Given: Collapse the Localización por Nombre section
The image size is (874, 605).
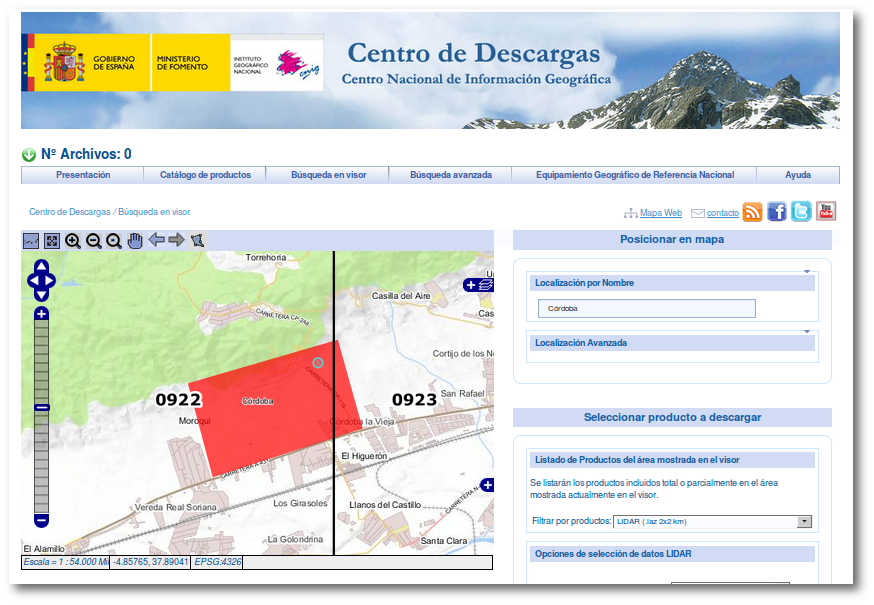Looking at the screenshot, I should tap(806, 272).
